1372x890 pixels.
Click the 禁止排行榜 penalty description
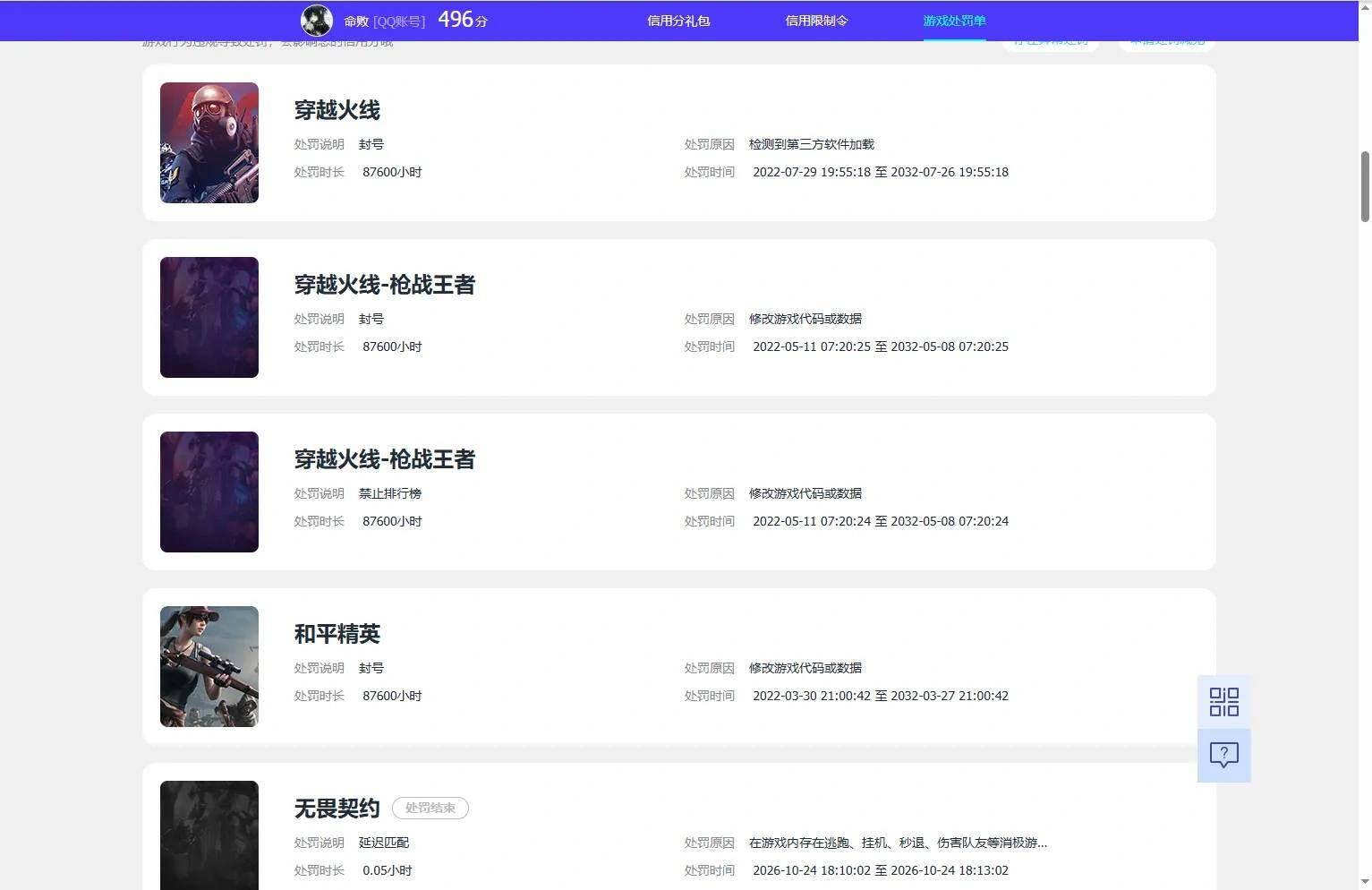[x=390, y=493]
